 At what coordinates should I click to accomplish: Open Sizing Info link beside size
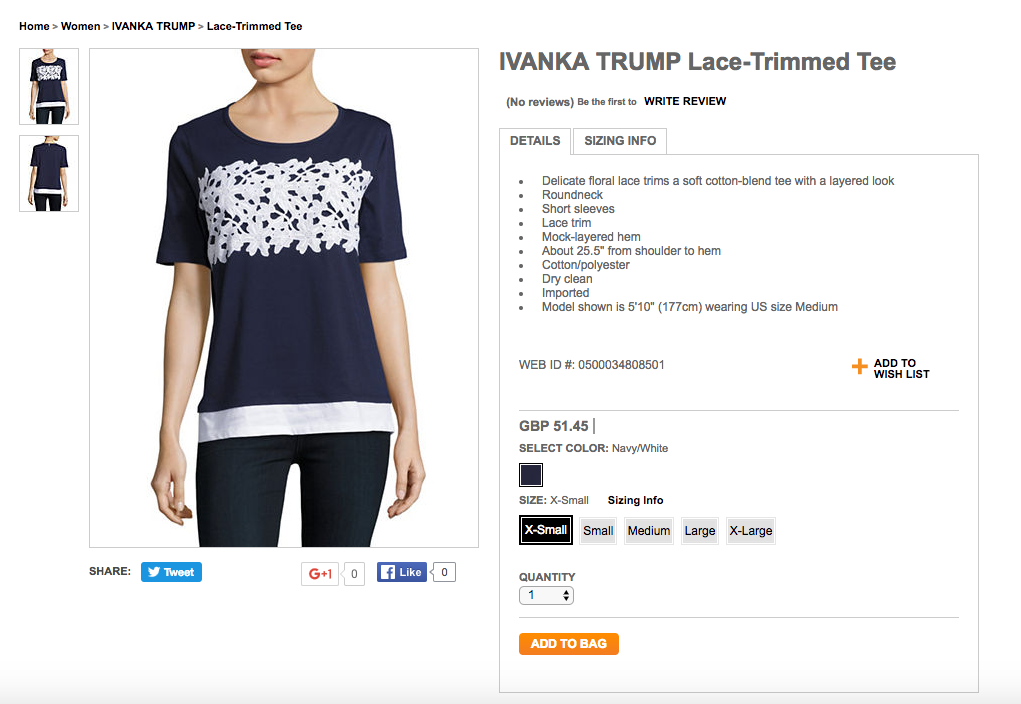pos(636,500)
